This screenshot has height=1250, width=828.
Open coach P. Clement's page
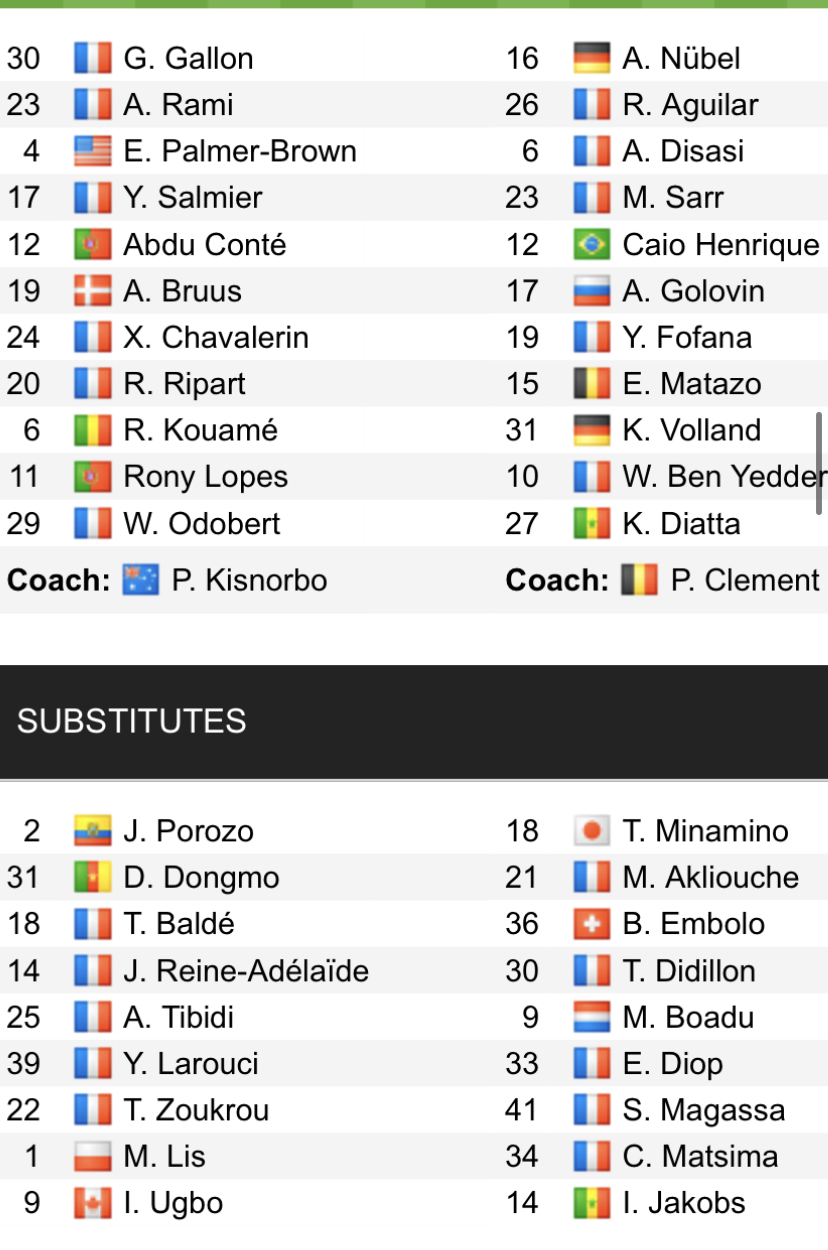tap(744, 580)
